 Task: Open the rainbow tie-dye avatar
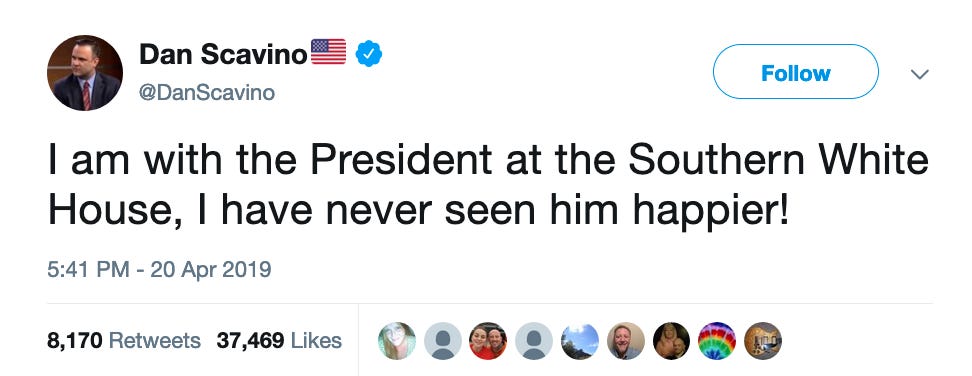tap(717, 341)
